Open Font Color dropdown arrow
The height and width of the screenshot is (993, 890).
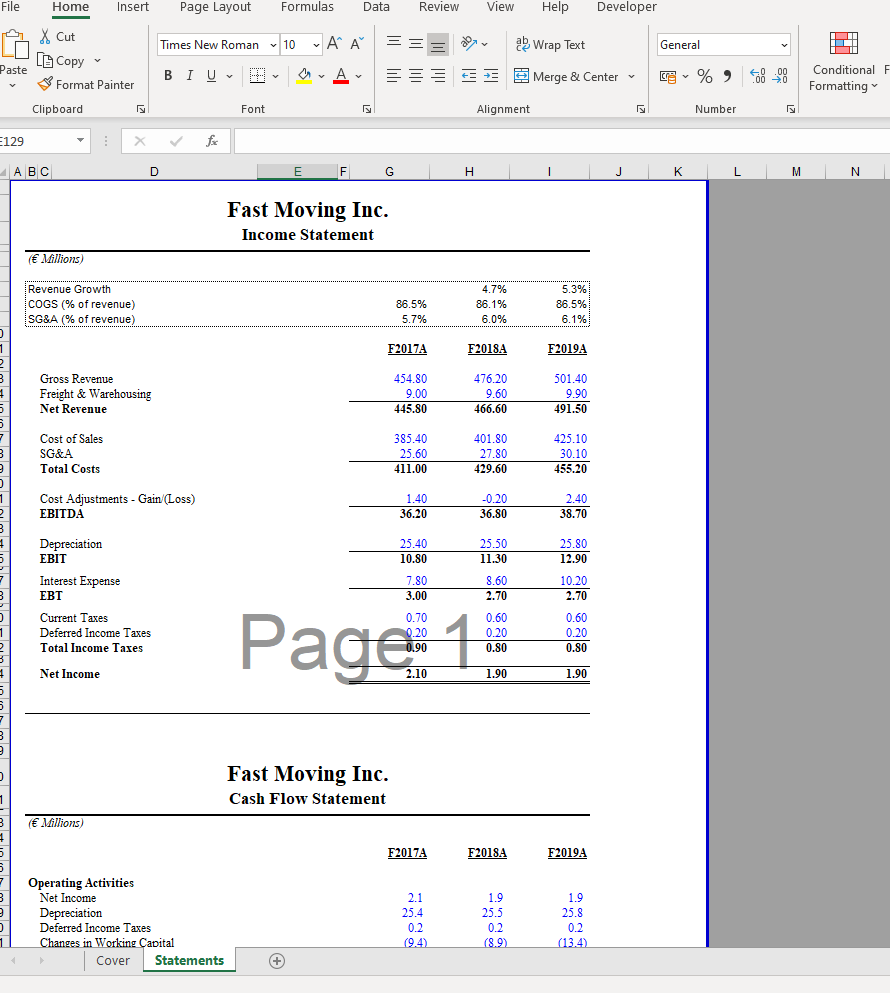coord(359,77)
